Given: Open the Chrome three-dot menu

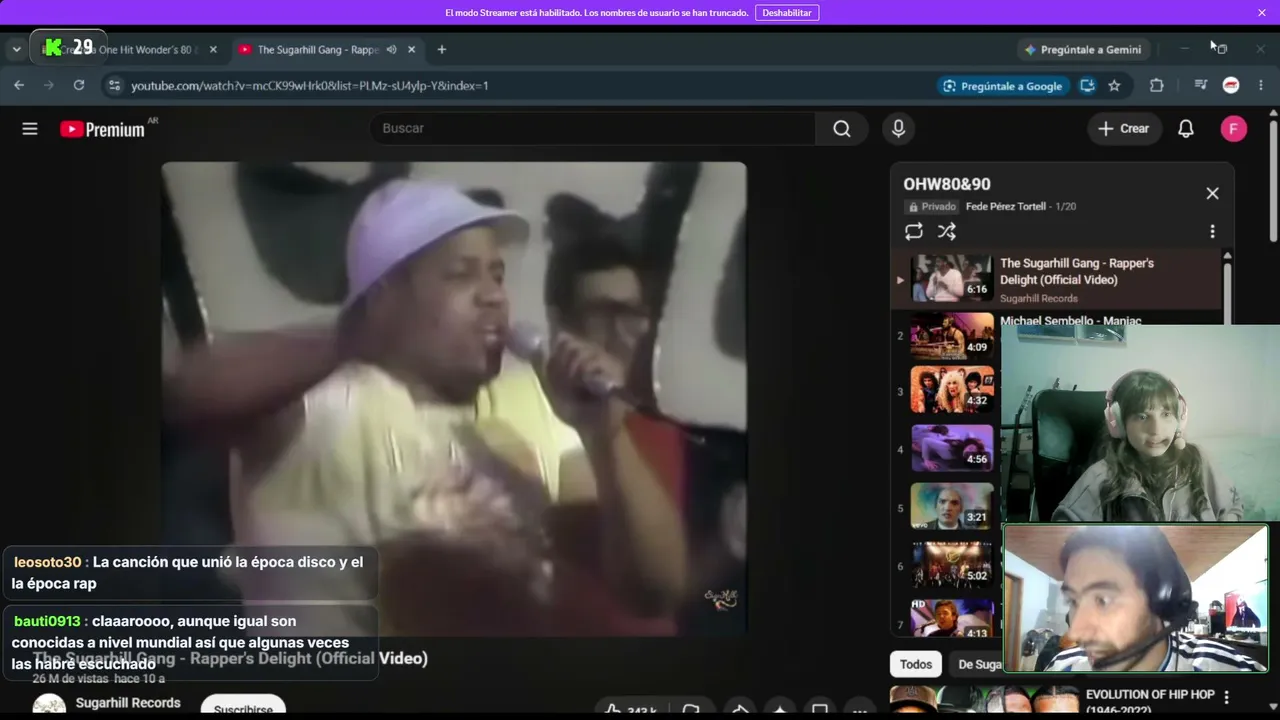Looking at the screenshot, I should point(1261,86).
